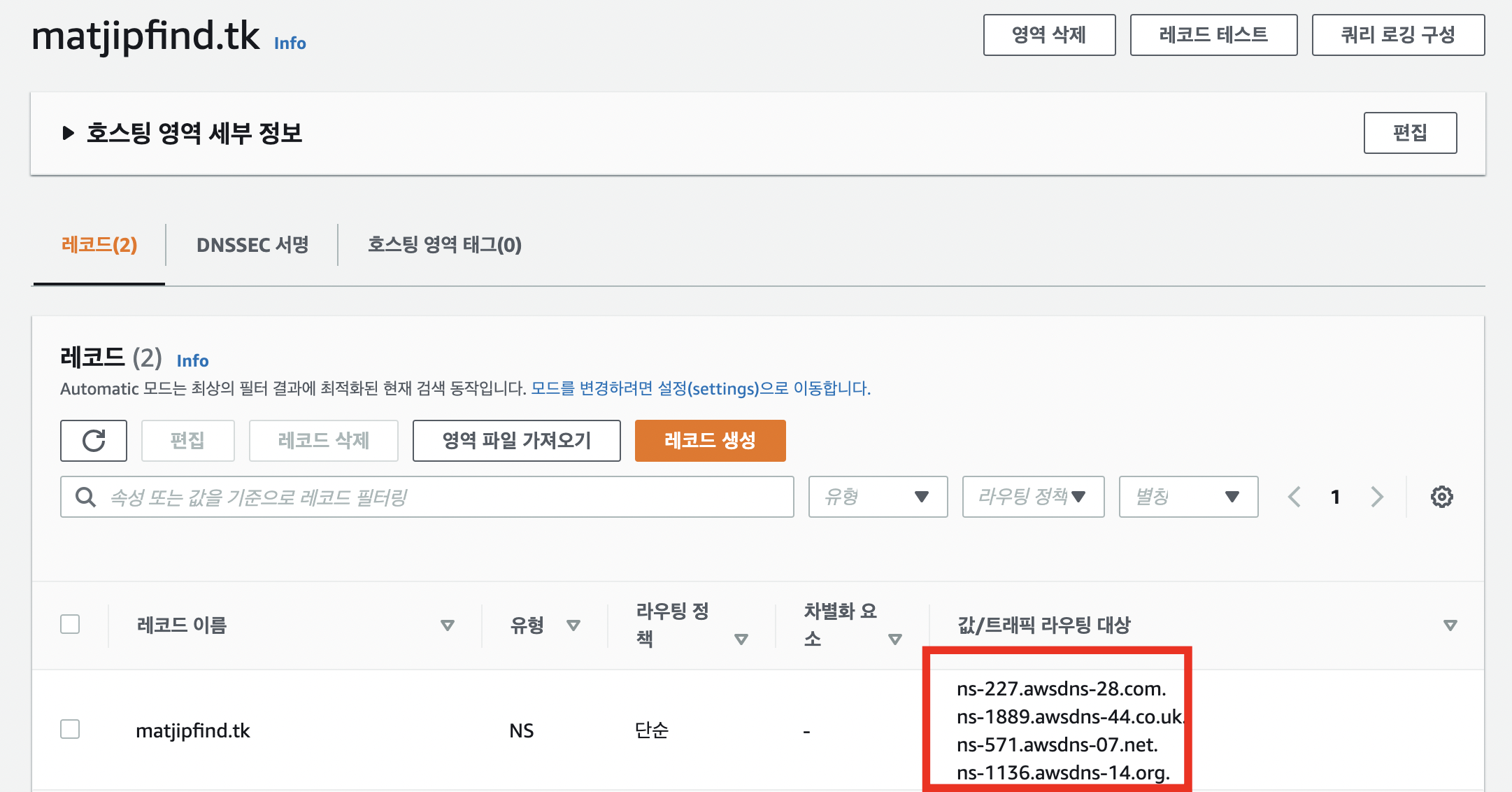
Task: Switch to DNSSEC 서명 tab
Action: 252,245
